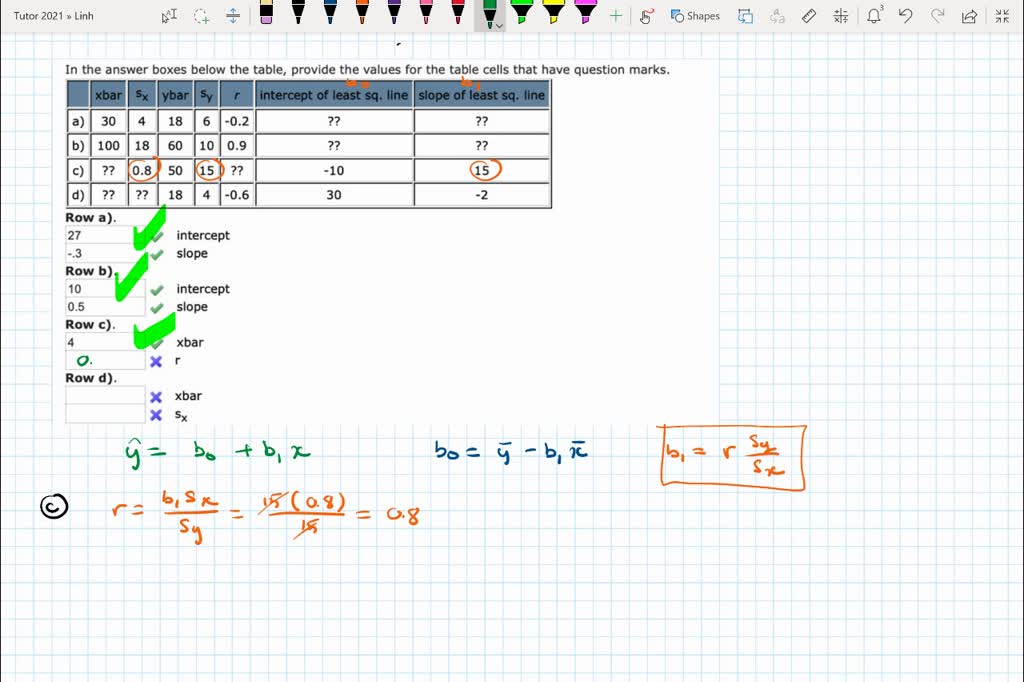
Task: Redo the undone action
Action: (936, 15)
